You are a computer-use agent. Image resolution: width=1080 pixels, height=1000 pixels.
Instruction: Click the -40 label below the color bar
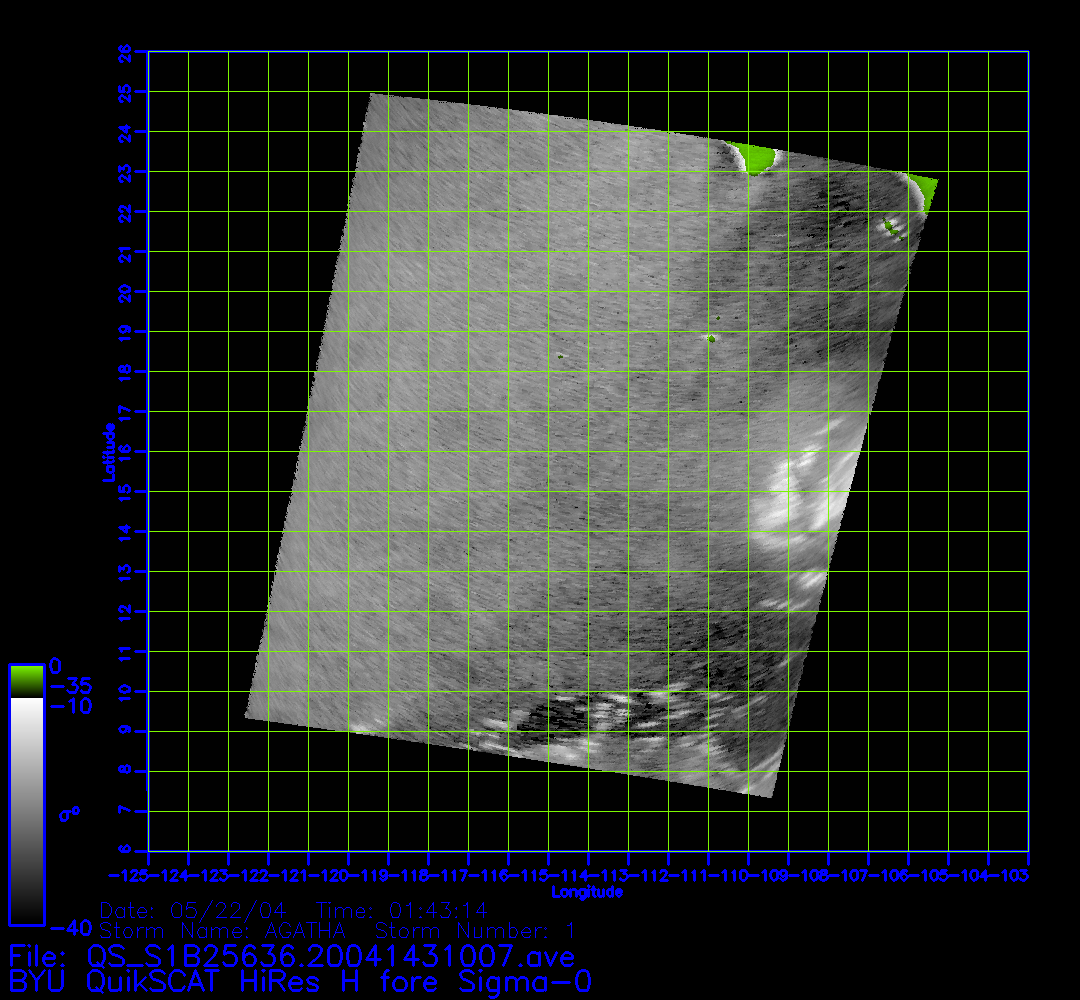point(70,925)
